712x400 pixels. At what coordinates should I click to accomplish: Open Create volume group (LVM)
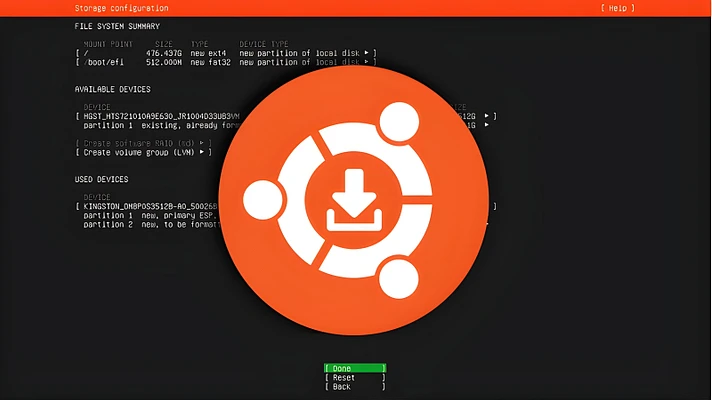coord(143,152)
